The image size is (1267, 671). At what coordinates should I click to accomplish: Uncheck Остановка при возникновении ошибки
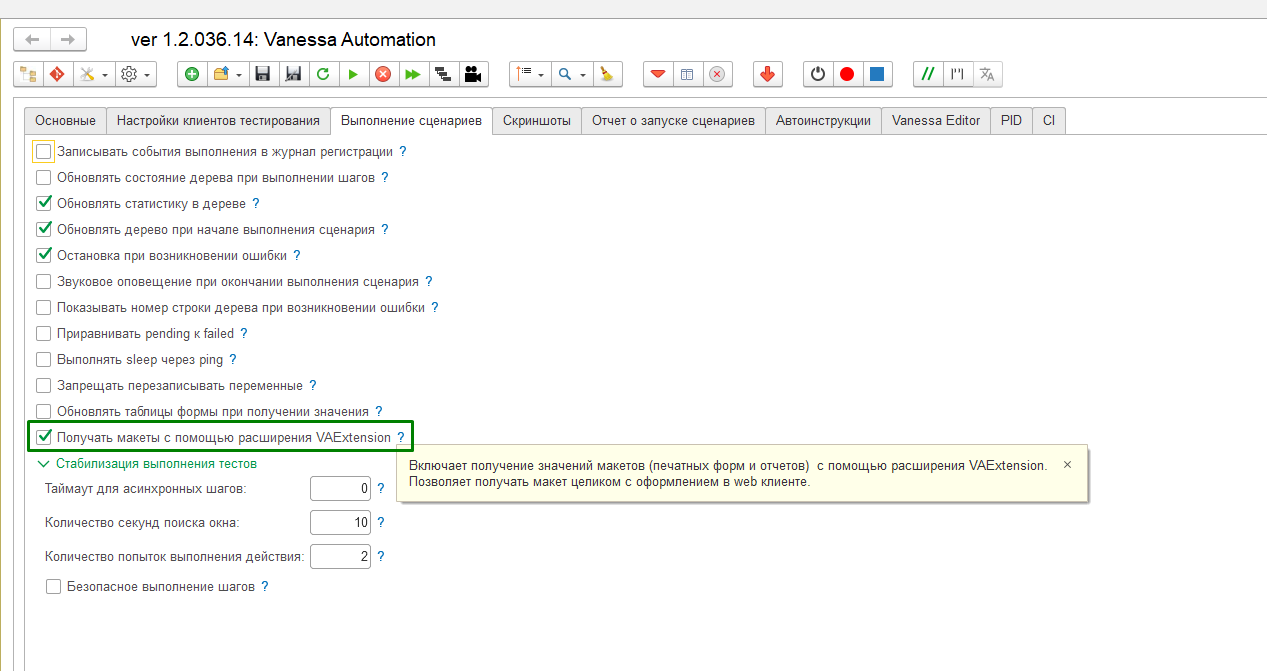point(43,255)
